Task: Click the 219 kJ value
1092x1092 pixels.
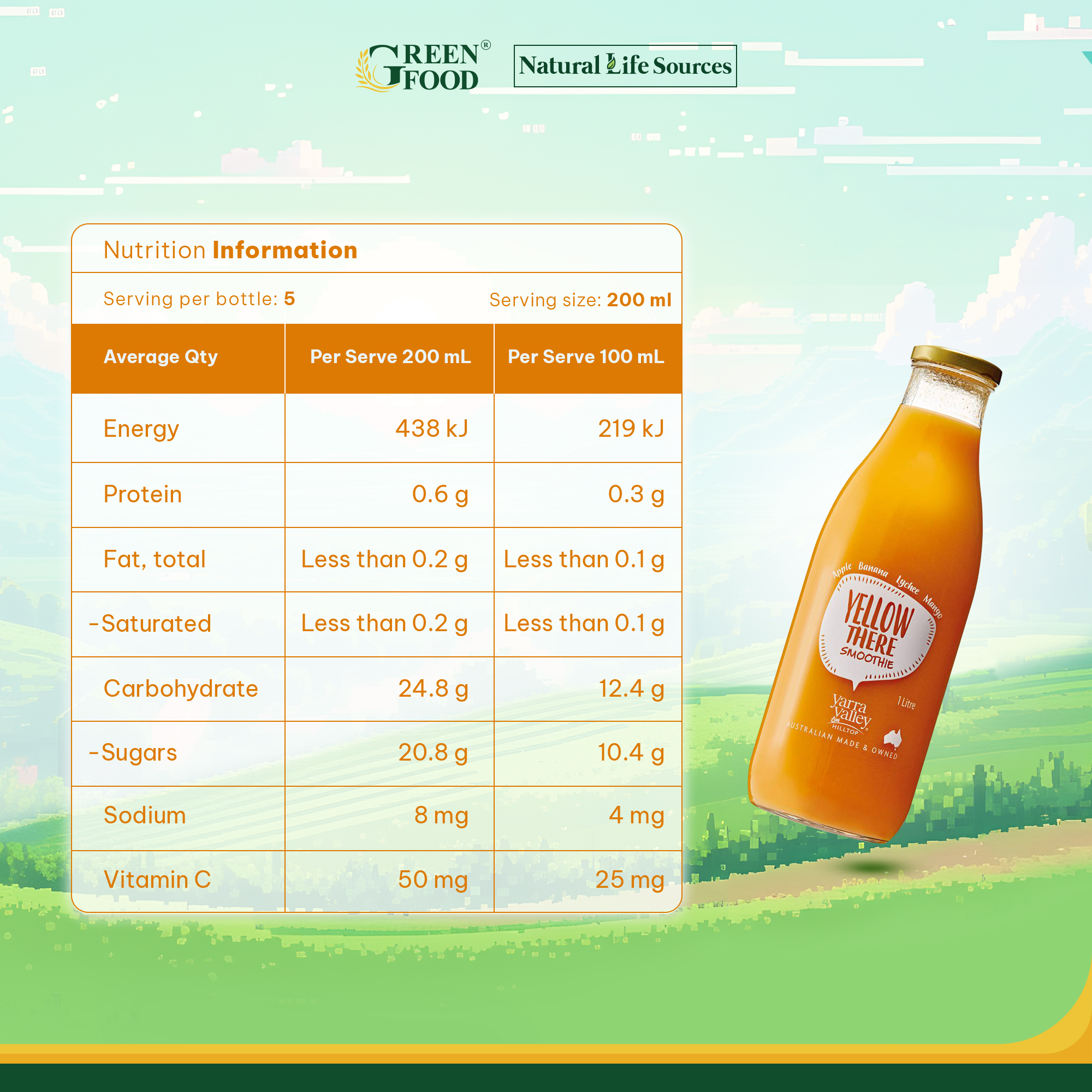Action: click(631, 429)
